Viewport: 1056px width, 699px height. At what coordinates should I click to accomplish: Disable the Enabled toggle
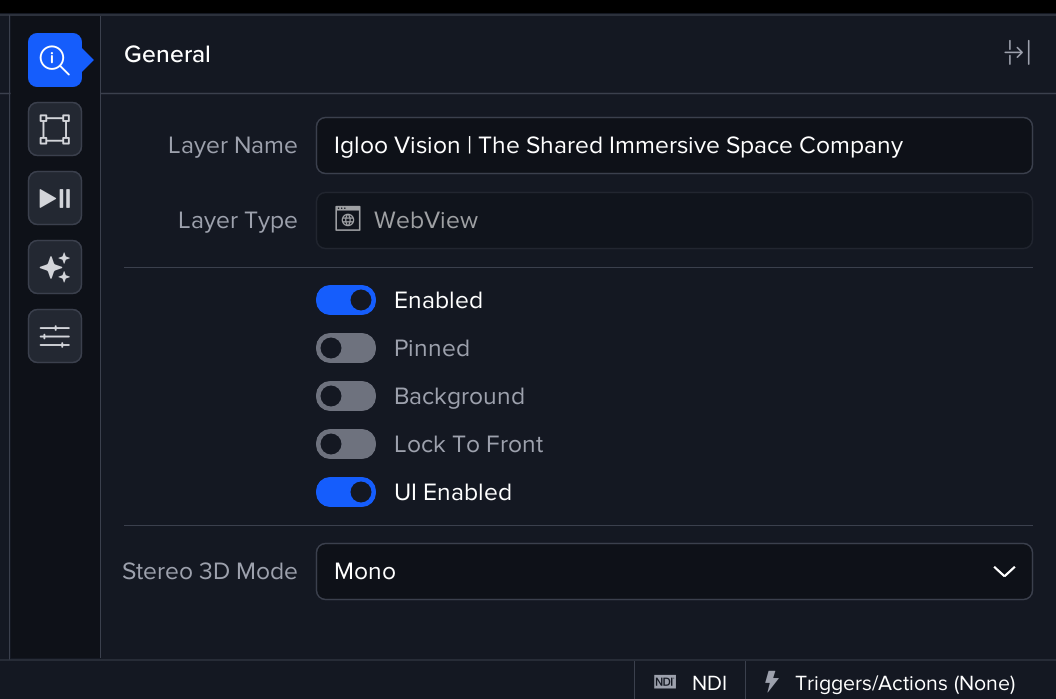click(346, 300)
